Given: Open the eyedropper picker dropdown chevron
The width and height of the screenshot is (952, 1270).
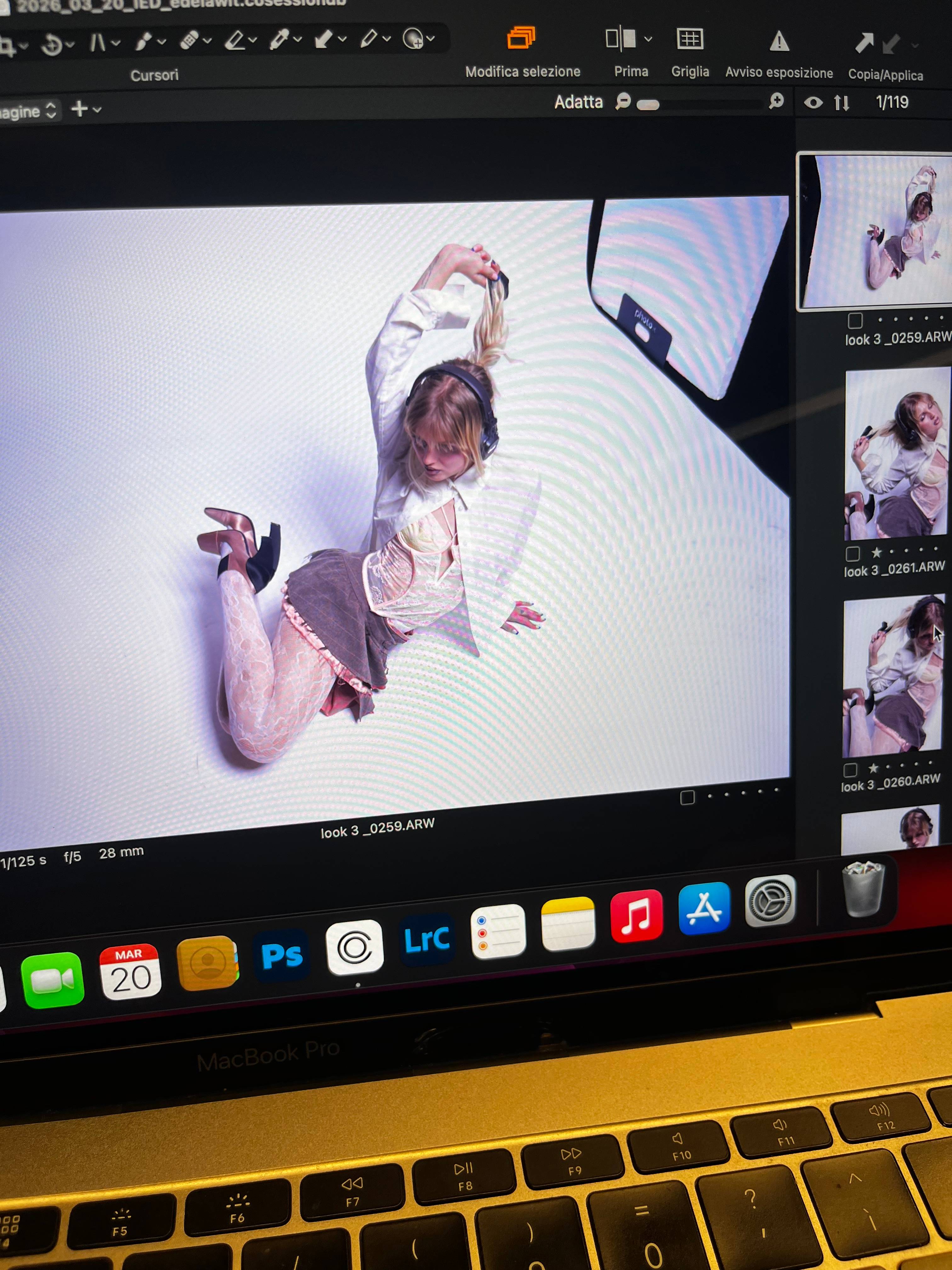Looking at the screenshot, I should [297, 39].
